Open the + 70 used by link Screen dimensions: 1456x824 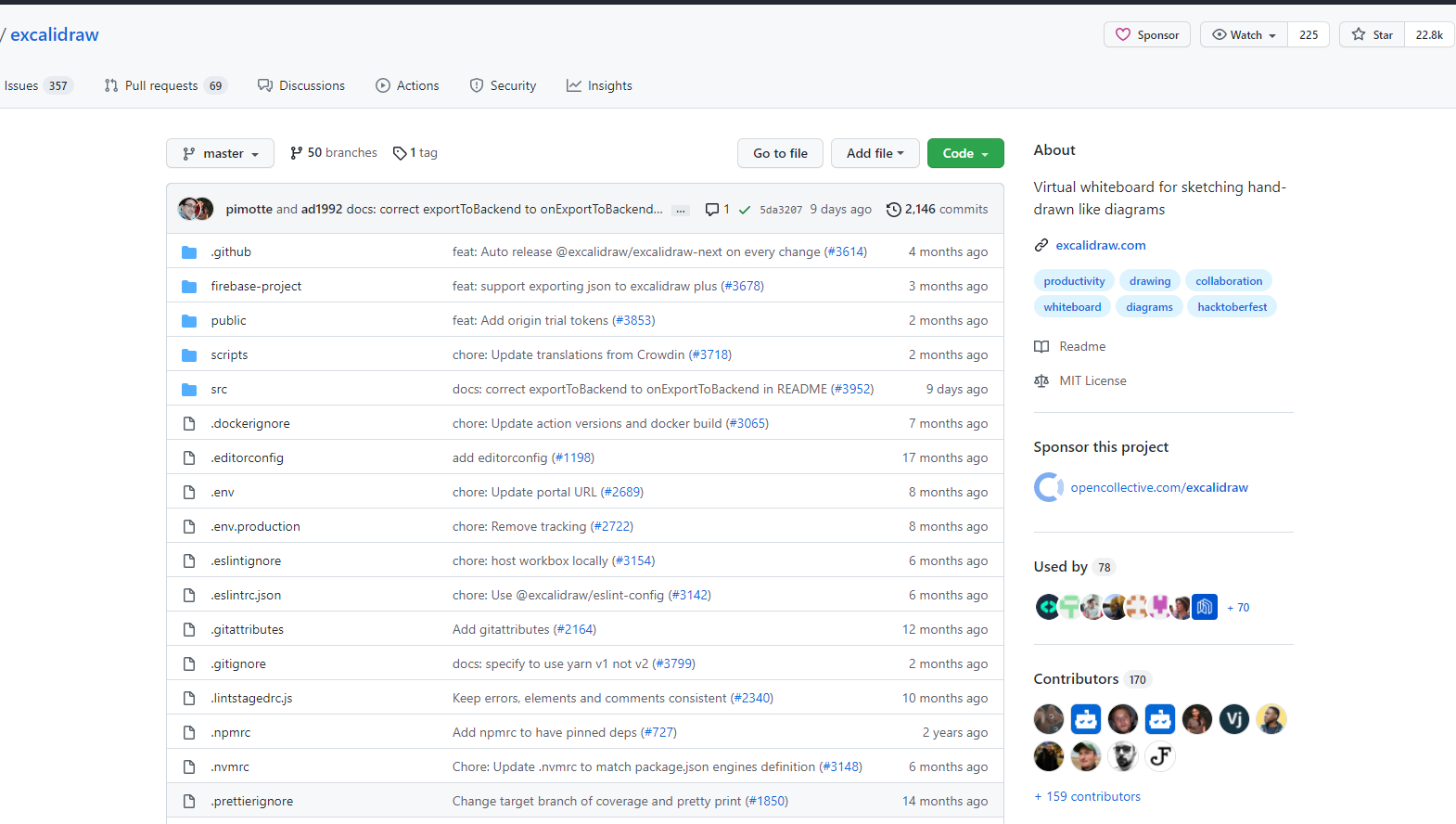click(1238, 608)
